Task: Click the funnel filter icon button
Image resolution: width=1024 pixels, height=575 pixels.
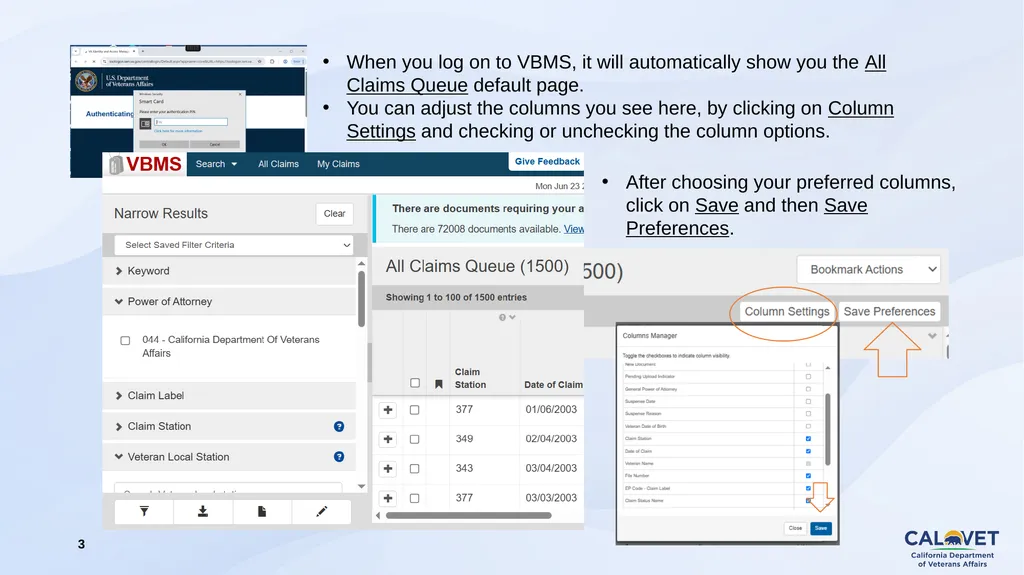Action: pos(144,512)
